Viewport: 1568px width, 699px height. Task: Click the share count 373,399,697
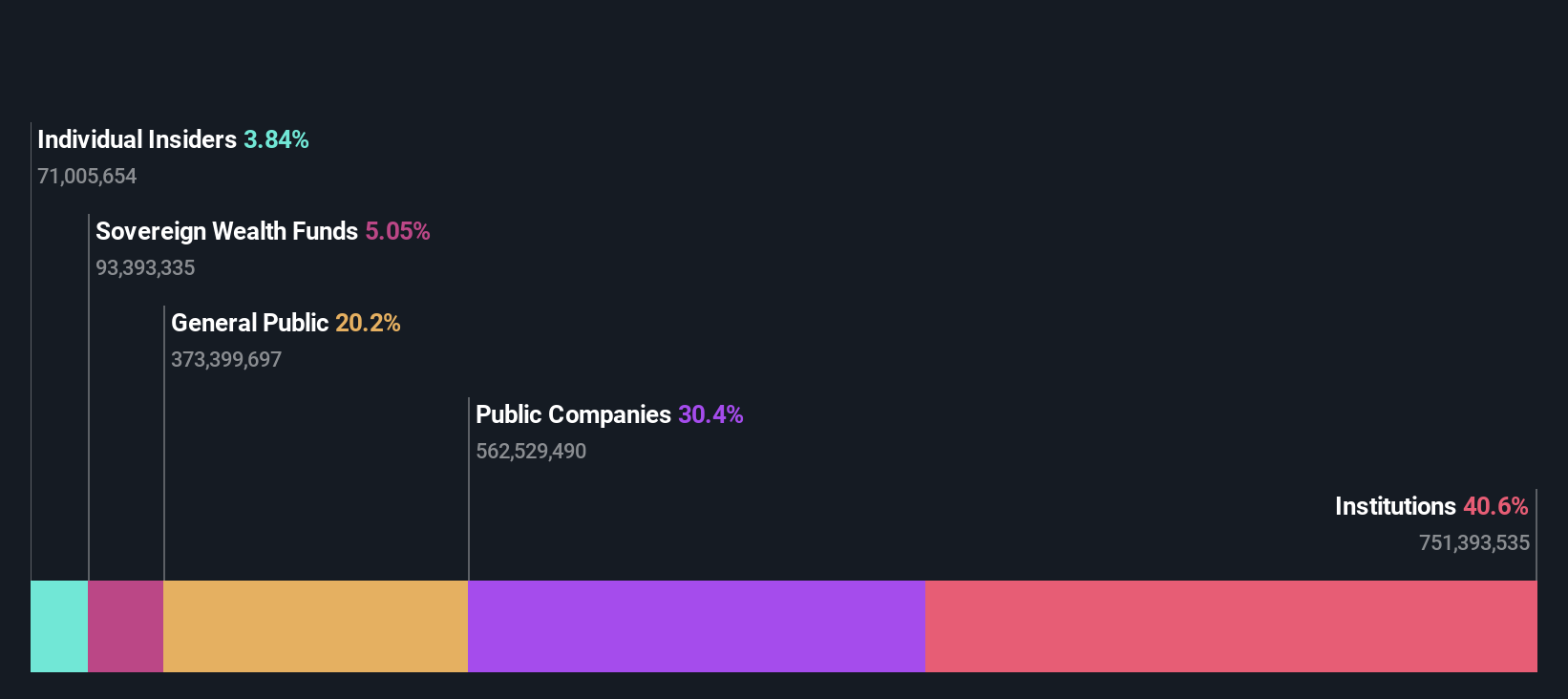[226, 360]
